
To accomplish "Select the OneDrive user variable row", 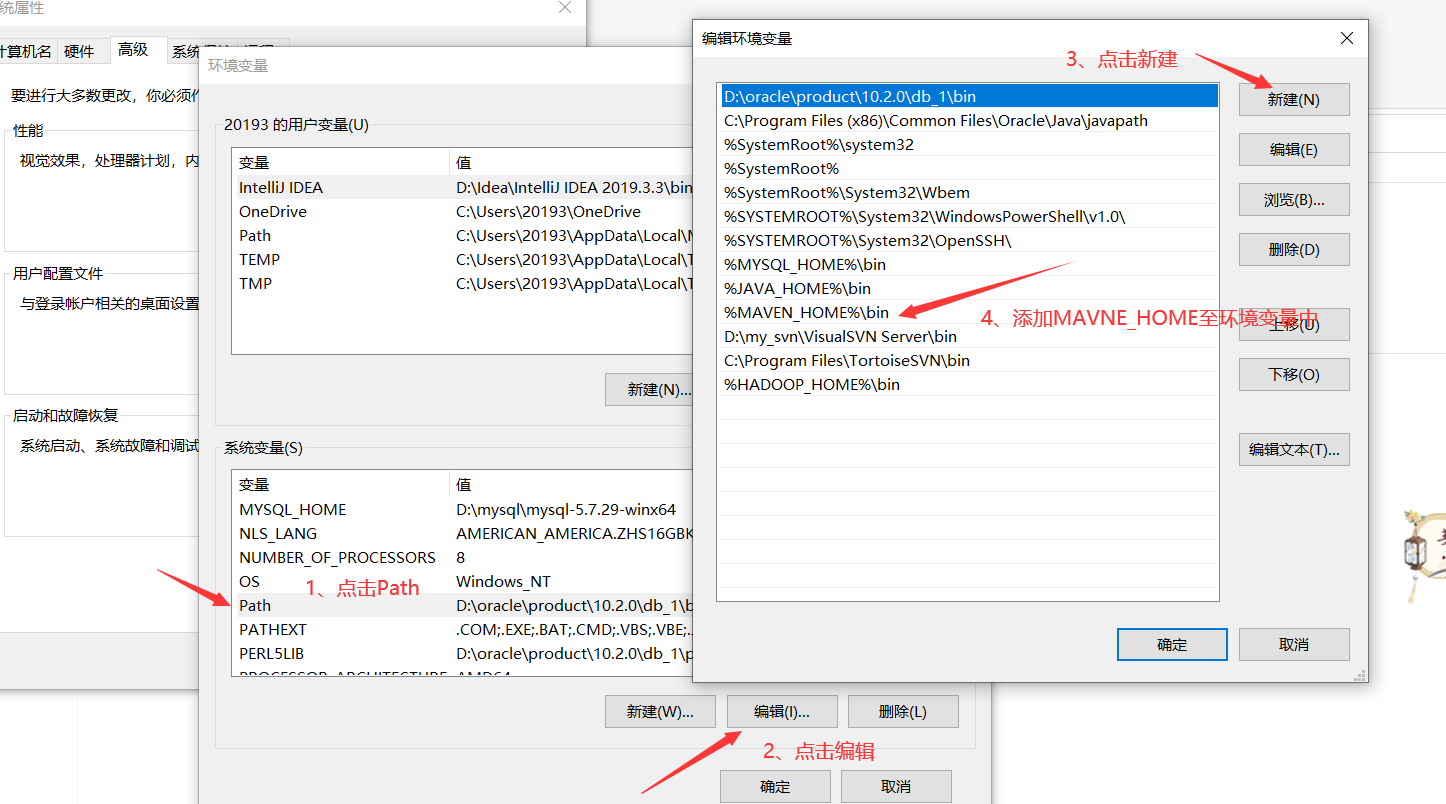I will [x=463, y=211].
